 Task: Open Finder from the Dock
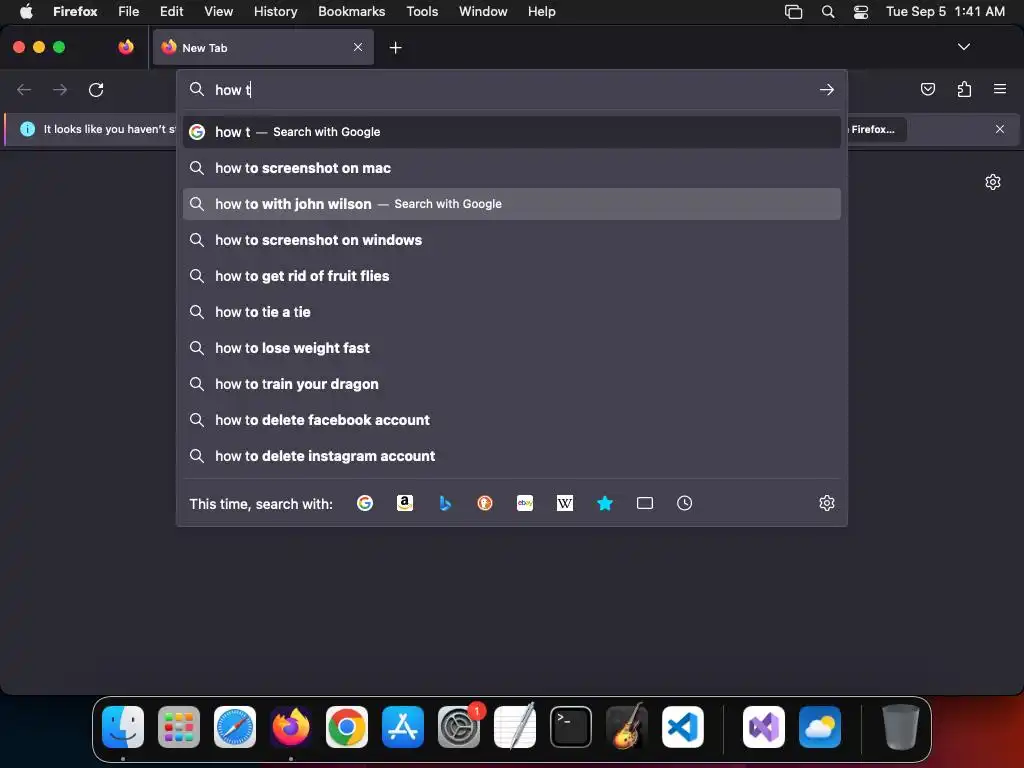[x=123, y=726]
